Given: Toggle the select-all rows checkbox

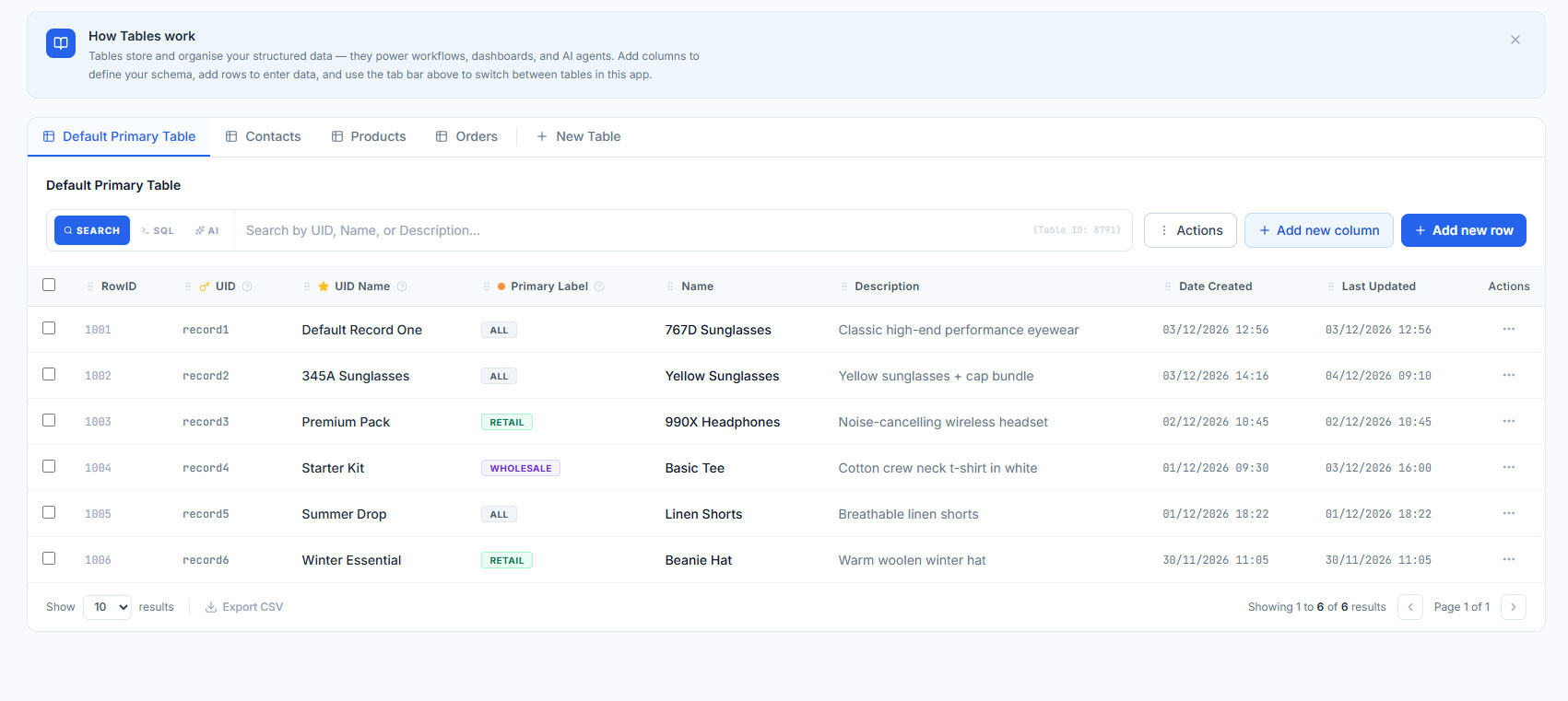Looking at the screenshot, I should point(49,285).
